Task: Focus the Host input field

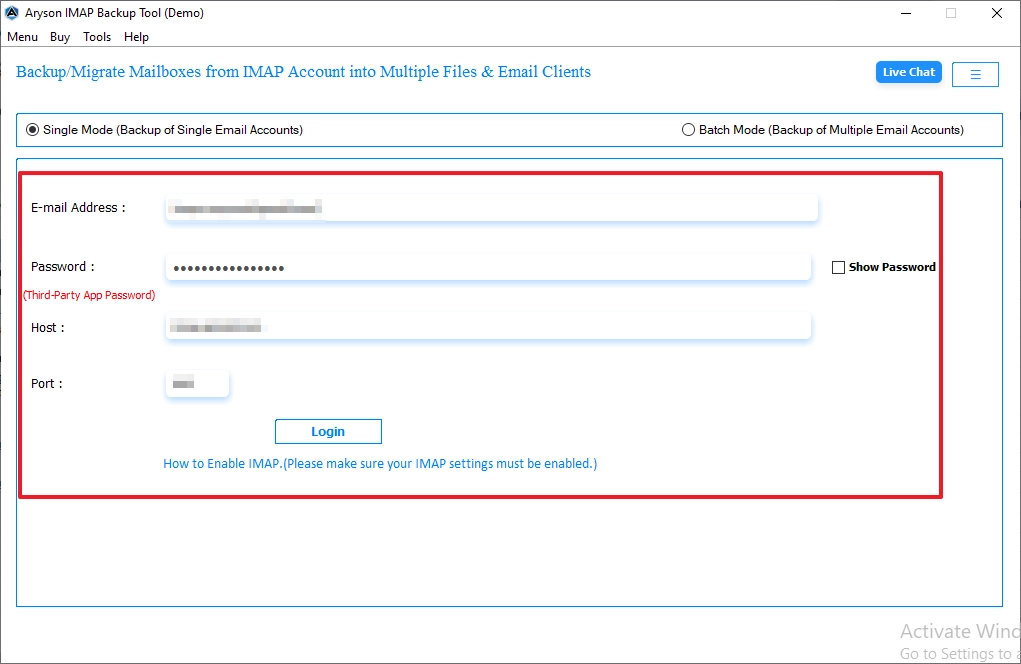Action: [x=488, y=326]
